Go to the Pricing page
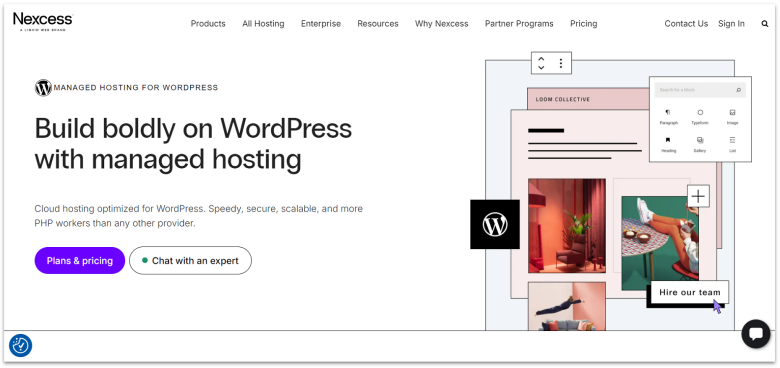The height and width of the screenshot is (368, 780). click(x=584, y=23)
